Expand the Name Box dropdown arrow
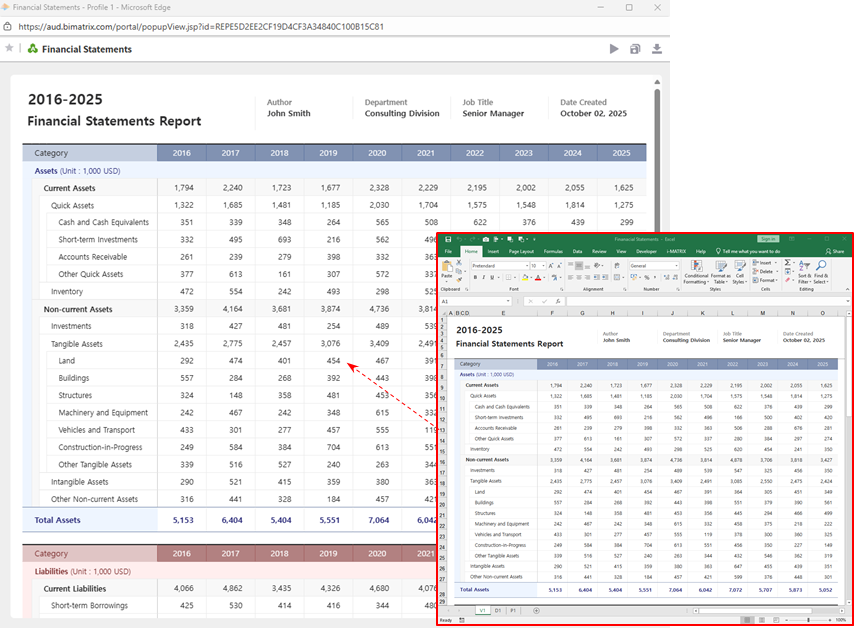 click(507, 300)
